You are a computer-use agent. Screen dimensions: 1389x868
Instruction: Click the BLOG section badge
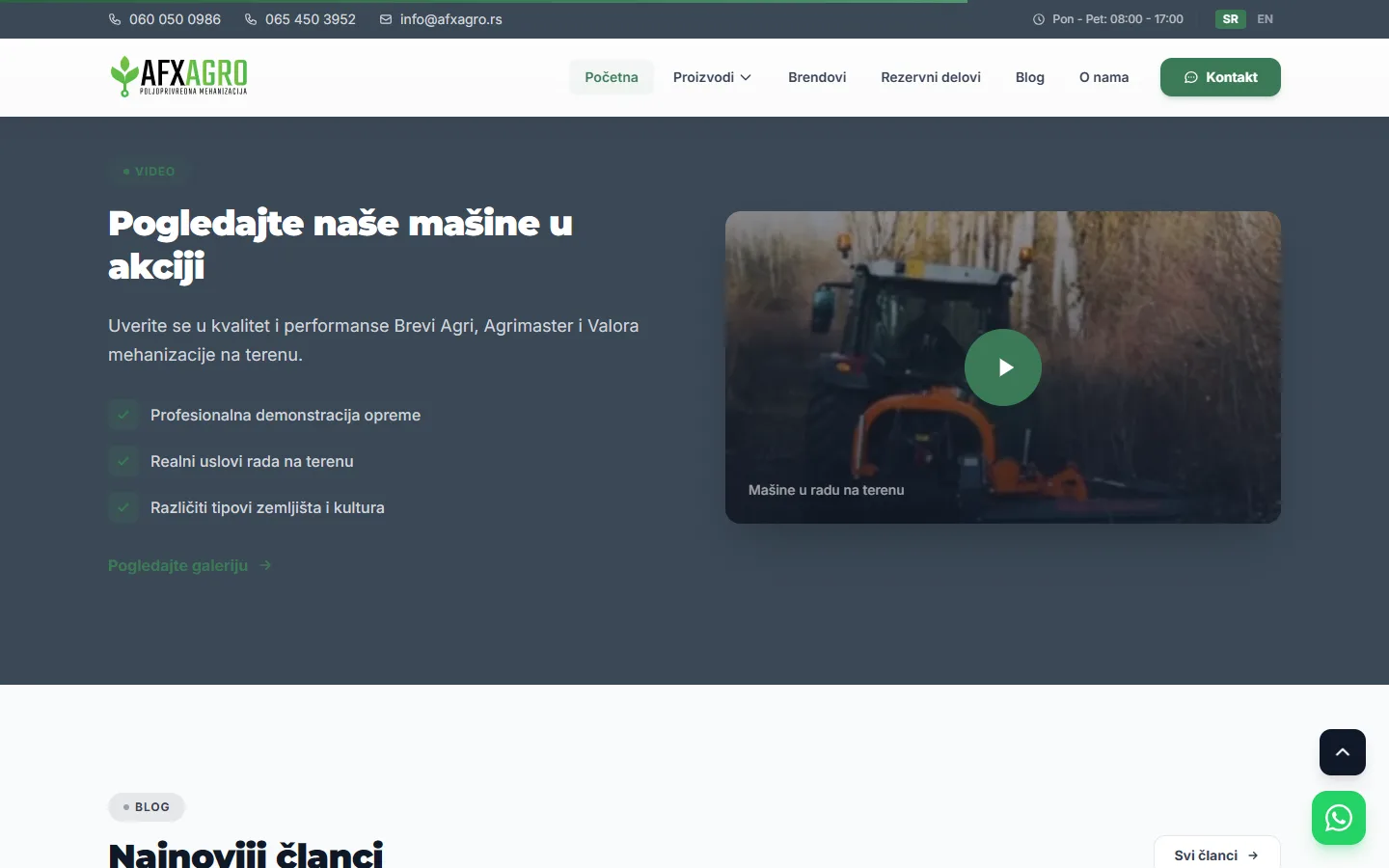[147, 807]
